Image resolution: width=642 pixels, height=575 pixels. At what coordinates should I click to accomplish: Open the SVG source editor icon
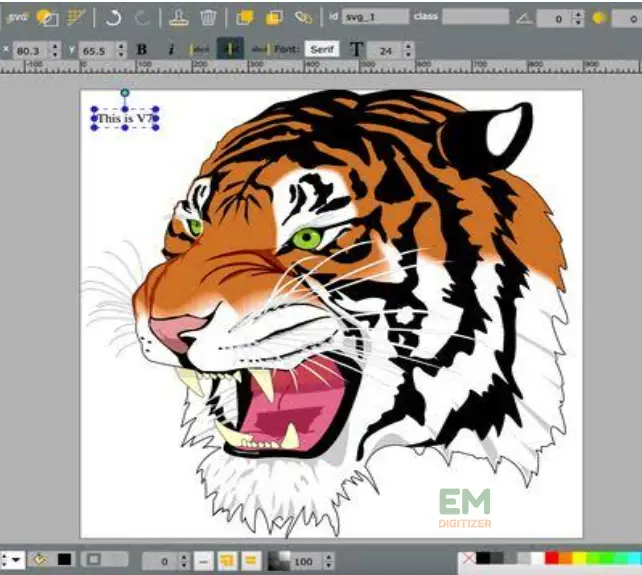click(x=17, y=17)
